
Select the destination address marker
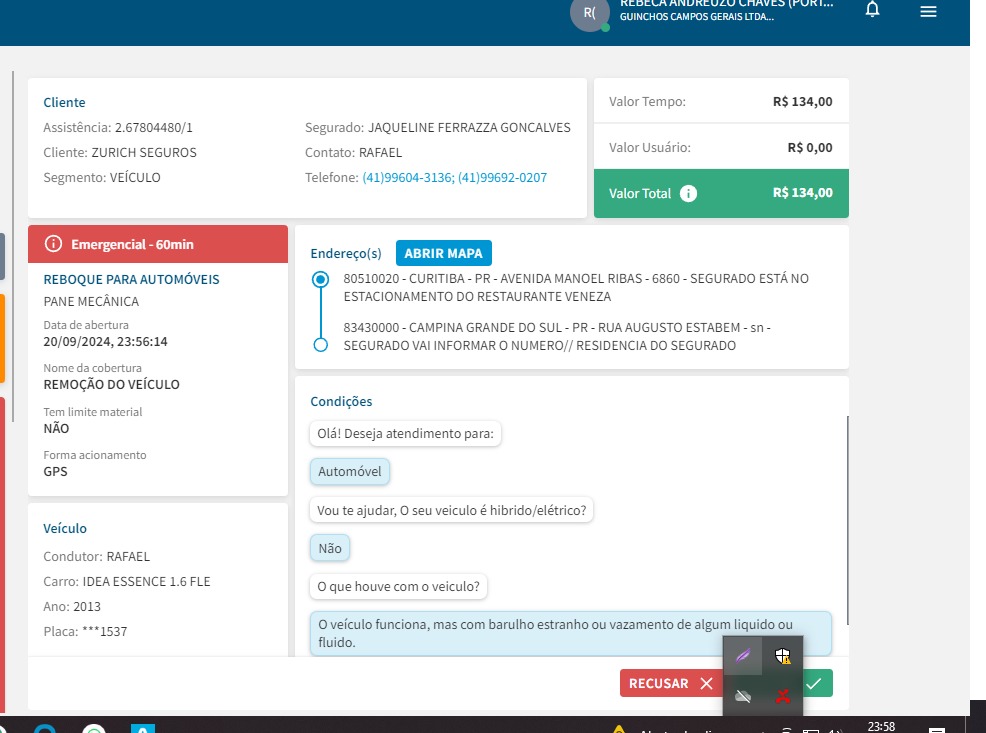click(321, 345)
